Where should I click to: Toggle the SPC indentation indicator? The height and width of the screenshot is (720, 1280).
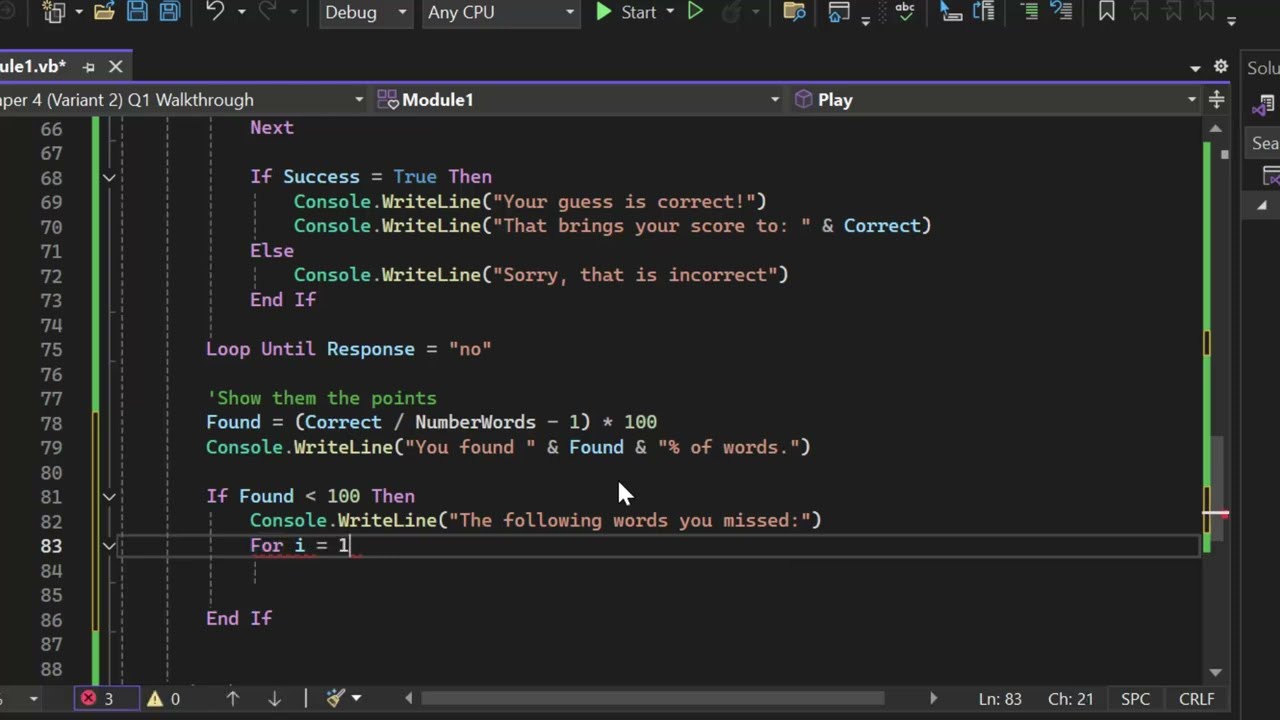click(1135, 699)
